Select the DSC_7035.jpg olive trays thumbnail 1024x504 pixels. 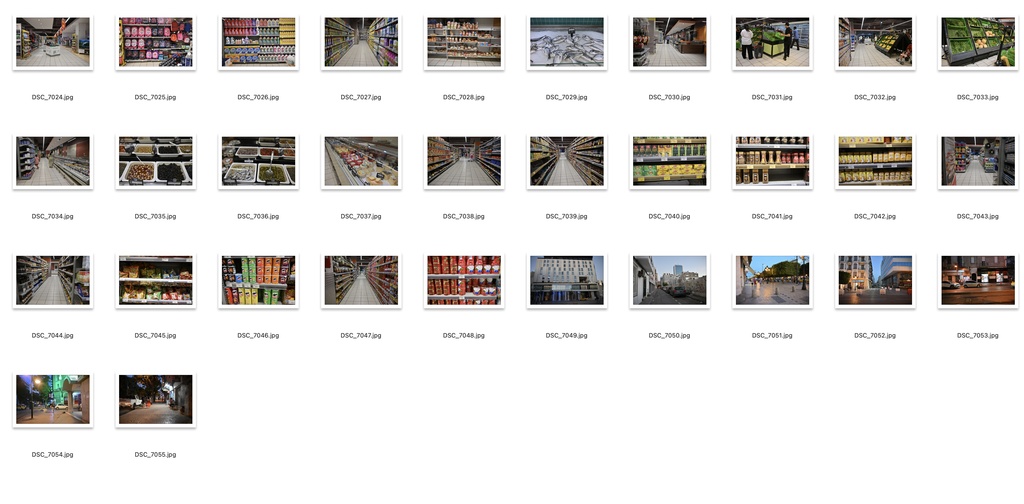[155, 161]
